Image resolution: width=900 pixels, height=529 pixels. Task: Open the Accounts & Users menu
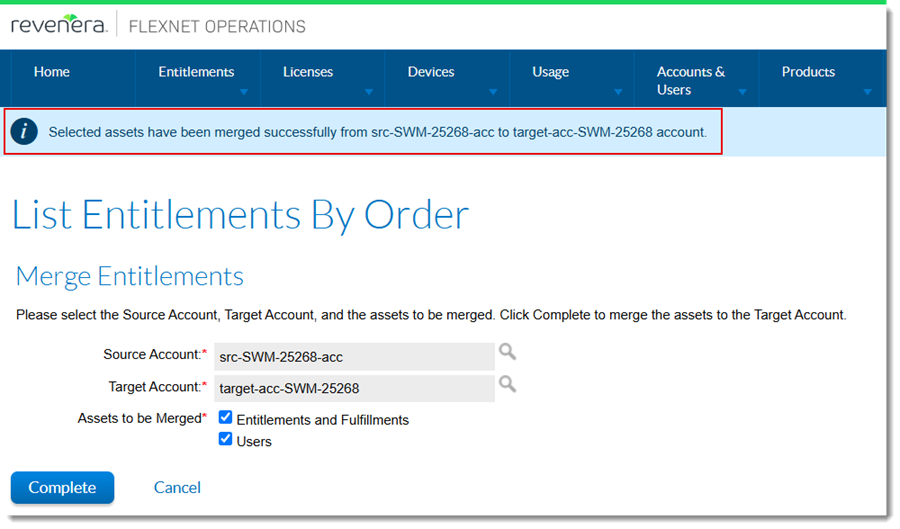coord(691,80)
